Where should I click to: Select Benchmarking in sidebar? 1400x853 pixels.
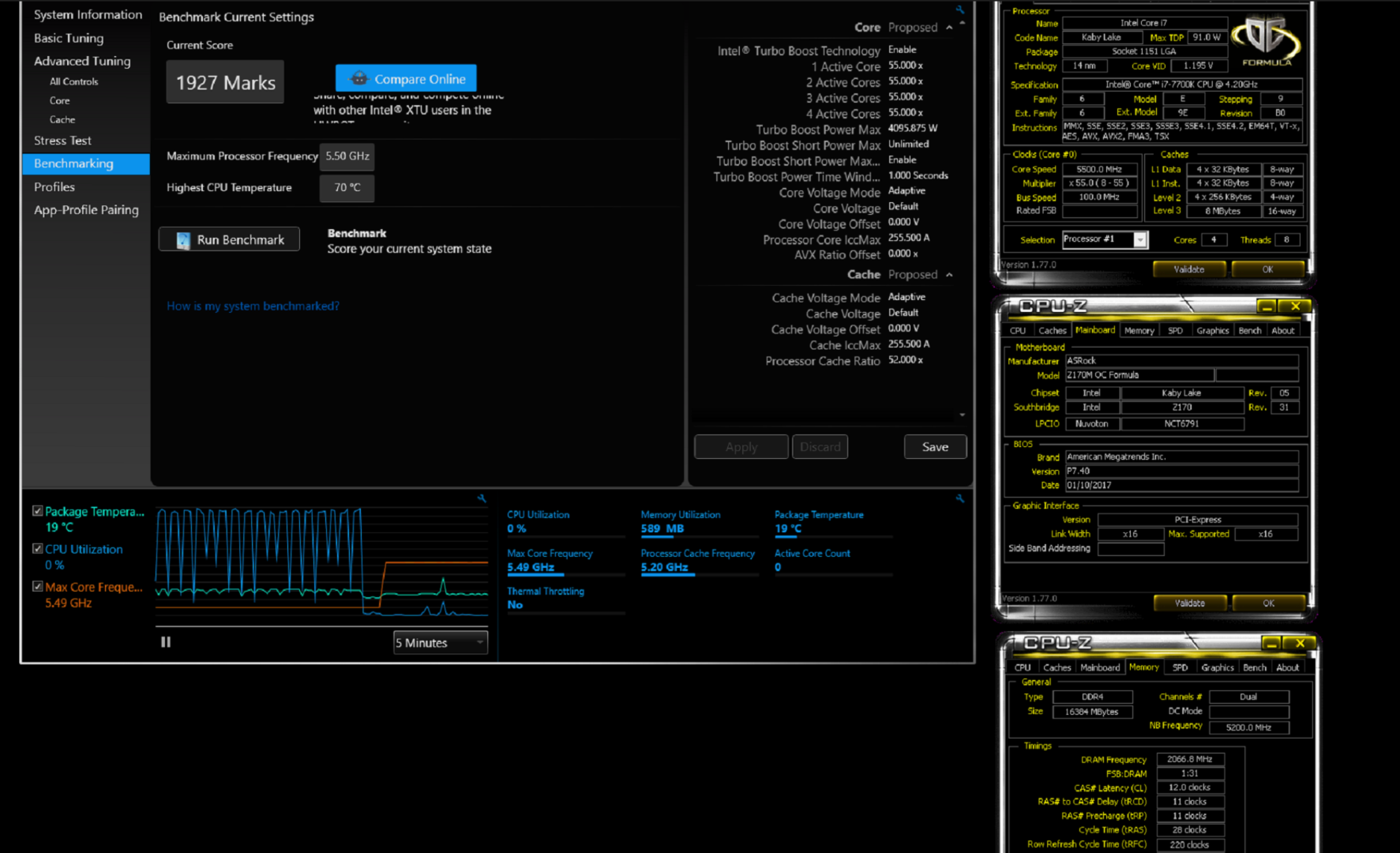pos(86,163)
